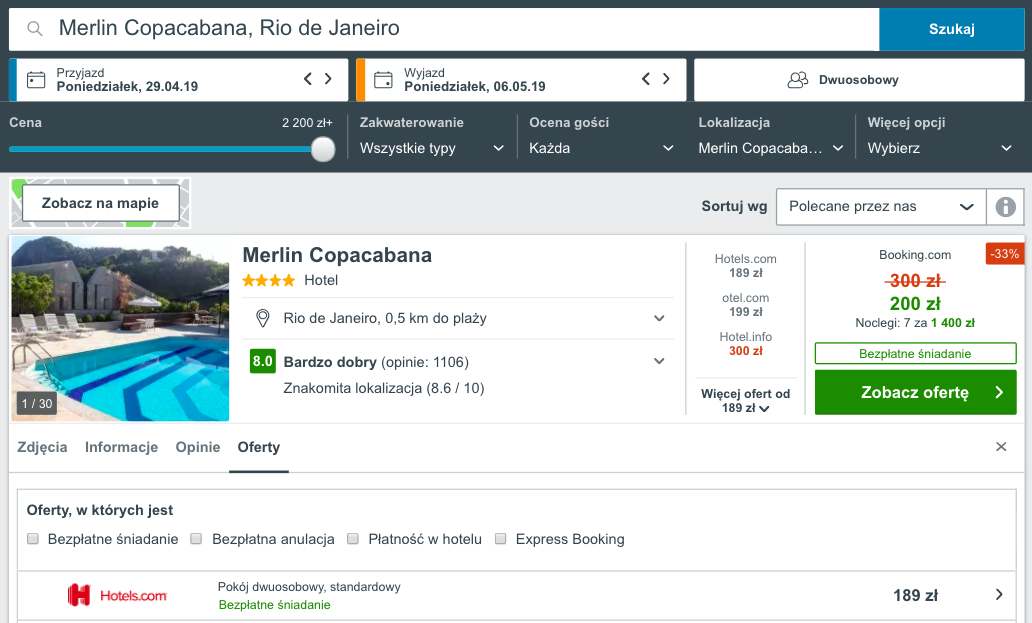Toggle Express Booking filter checkbox
1032x623 pixels.
(500, 539)
